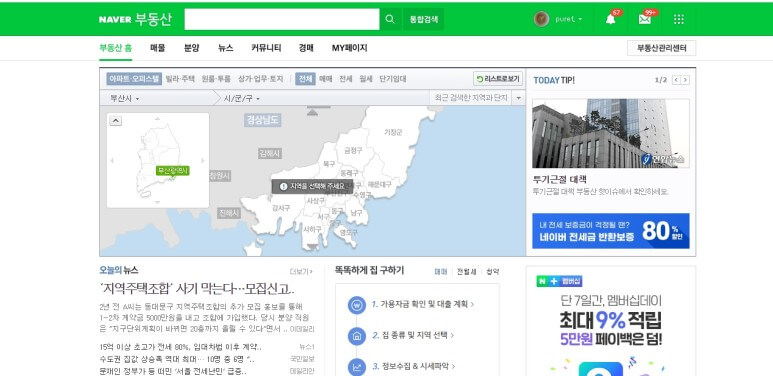The width and height of the screenshot is (773, 376).
Task: Click the N+ 멤버십 badge
Action: point(560,281)
